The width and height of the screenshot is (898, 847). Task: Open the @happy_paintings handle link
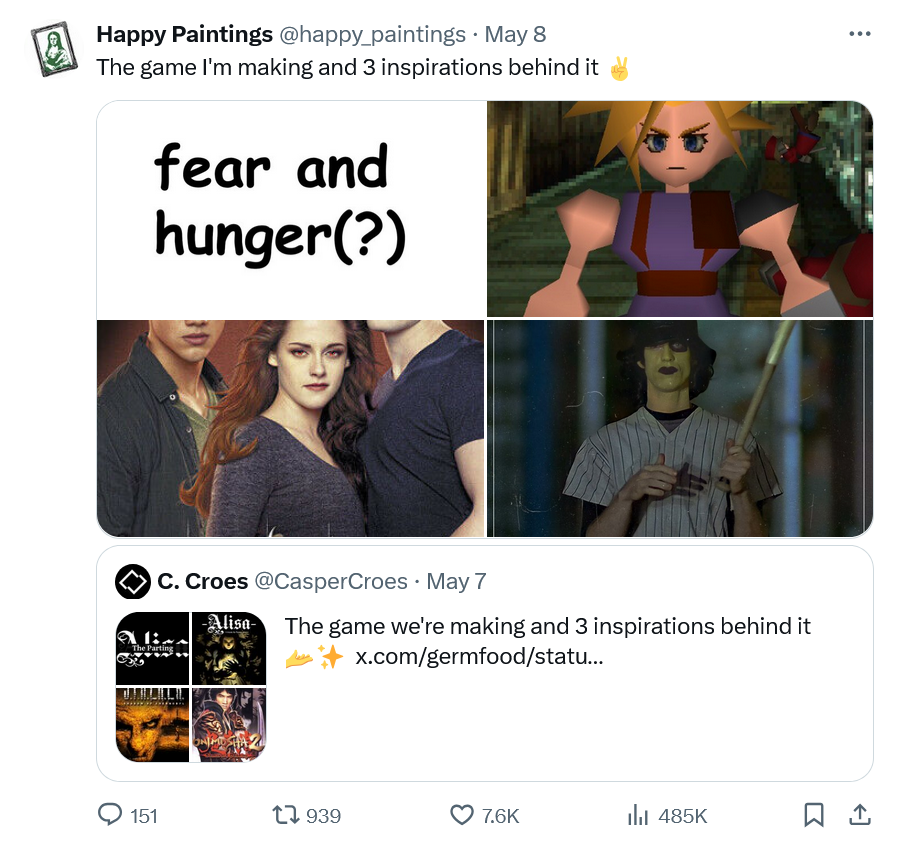372,35
